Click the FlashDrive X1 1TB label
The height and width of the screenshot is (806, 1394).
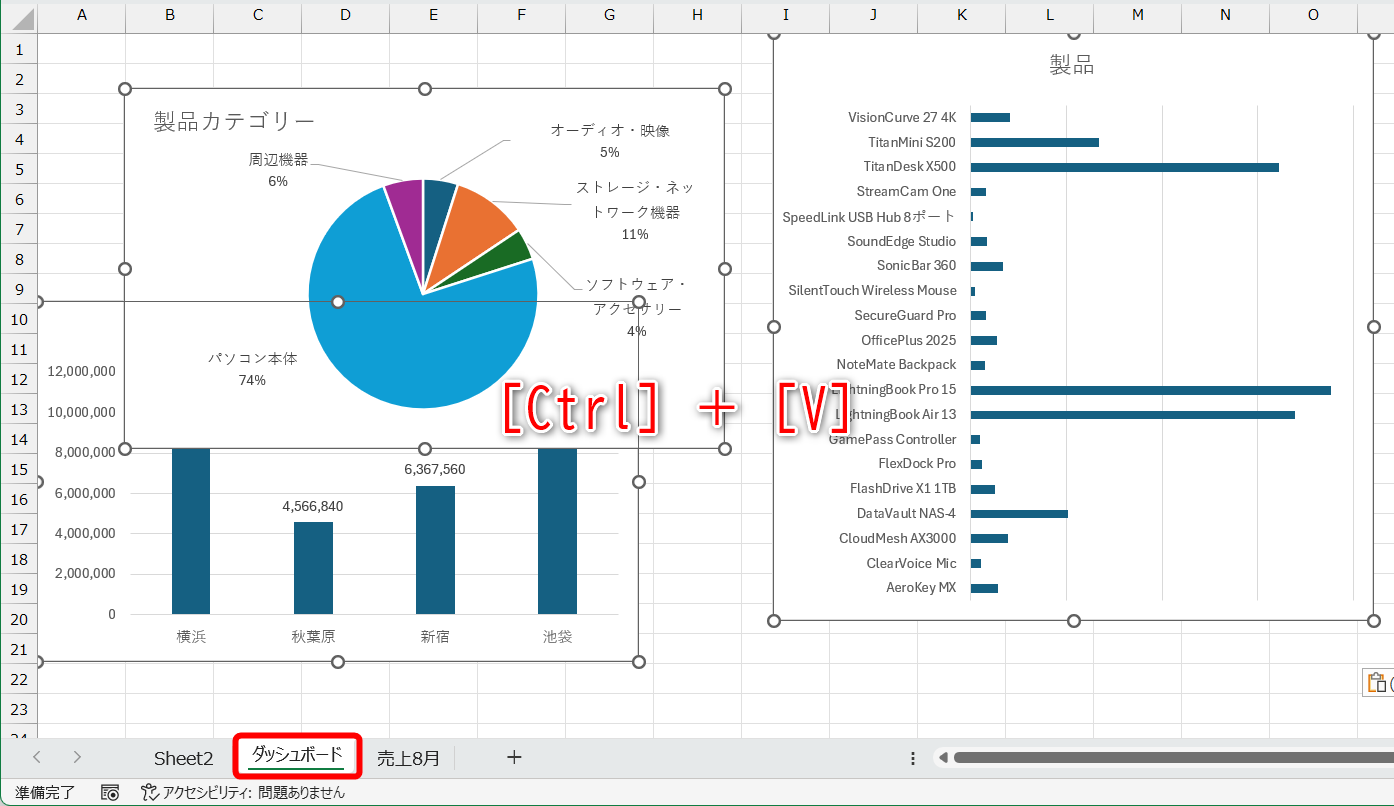click(x=903, y=488)
